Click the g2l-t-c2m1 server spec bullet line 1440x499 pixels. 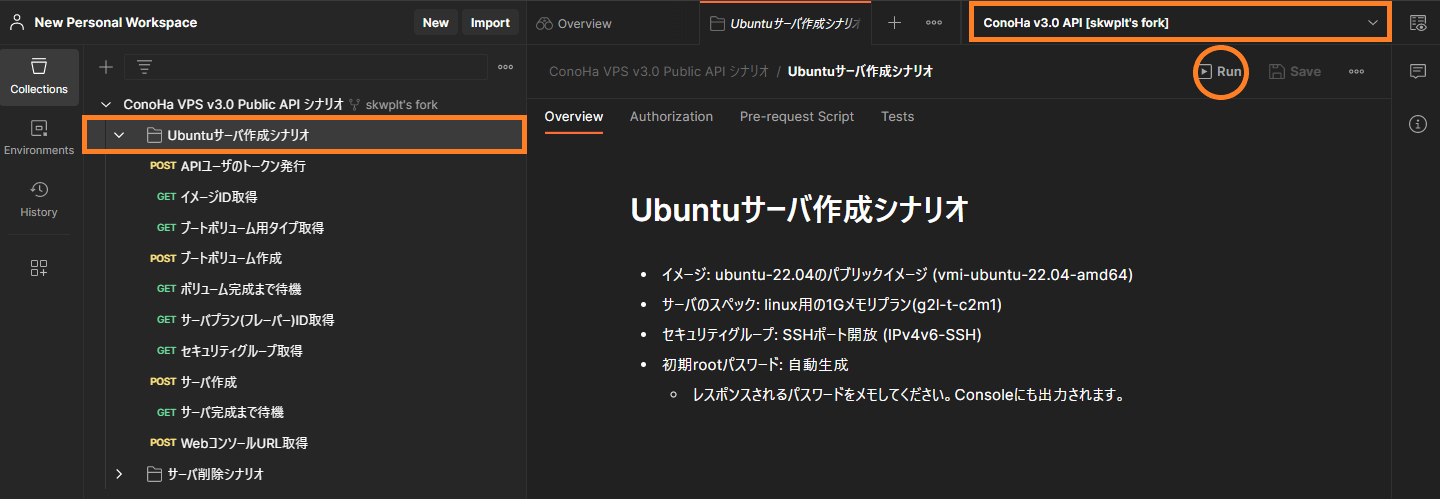point(832,304)
